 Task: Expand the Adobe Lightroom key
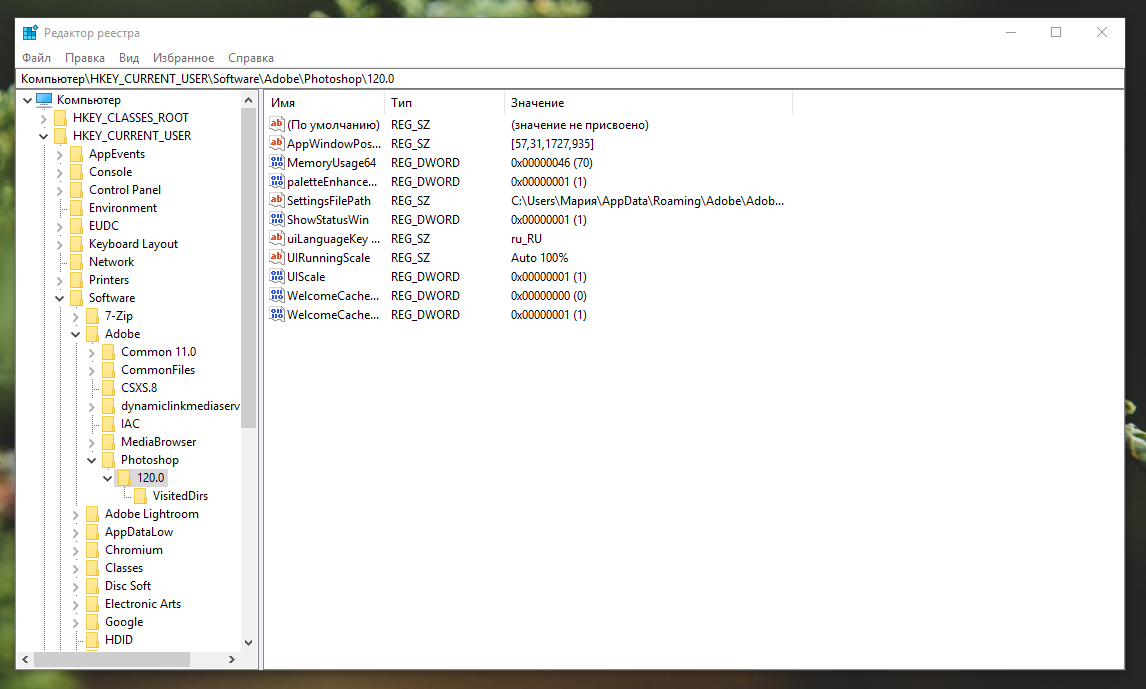76,514
